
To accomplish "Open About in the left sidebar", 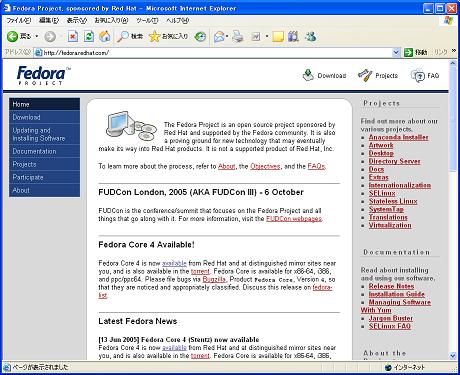I will pyautogui.click(x=44, y=190).
